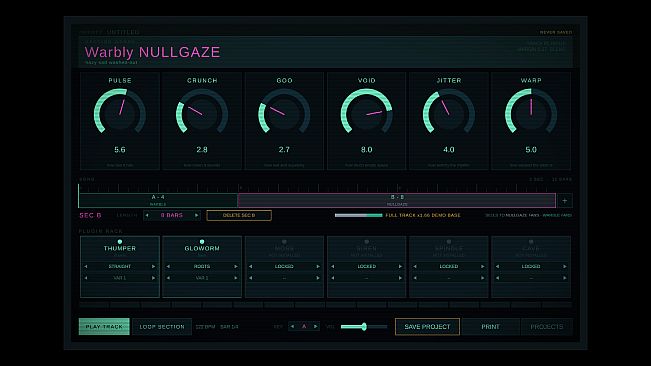Step key selector down from A
This screenshot has height=366, width=651.
[292, 327]
